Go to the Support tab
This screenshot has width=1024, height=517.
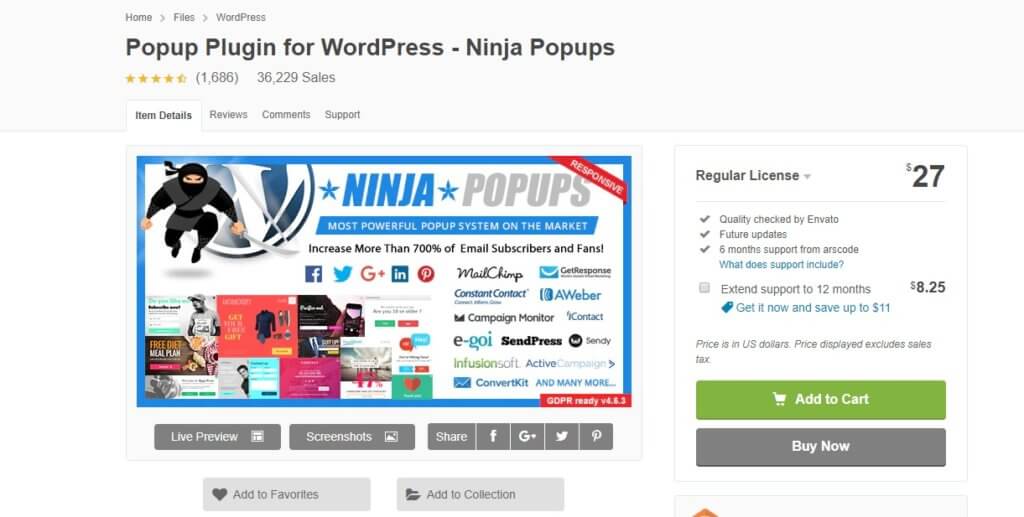pos(342,114)
